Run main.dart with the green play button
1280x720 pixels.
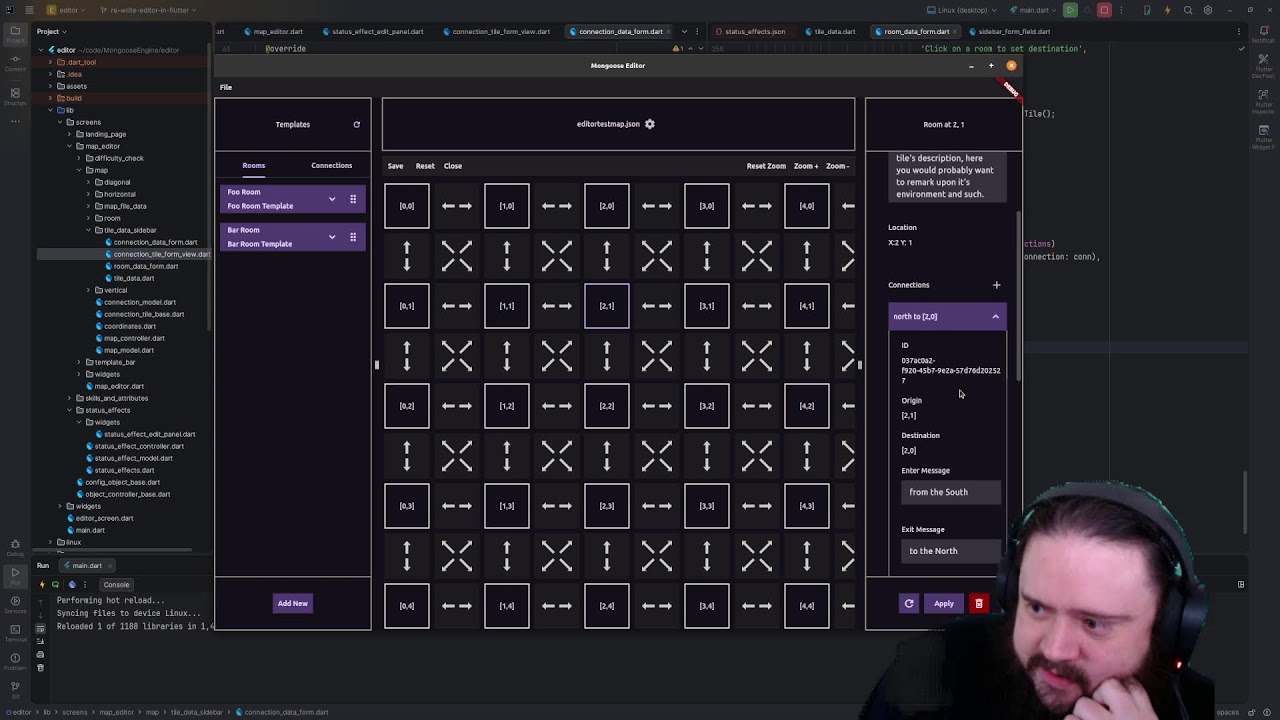pos(1070,10)
